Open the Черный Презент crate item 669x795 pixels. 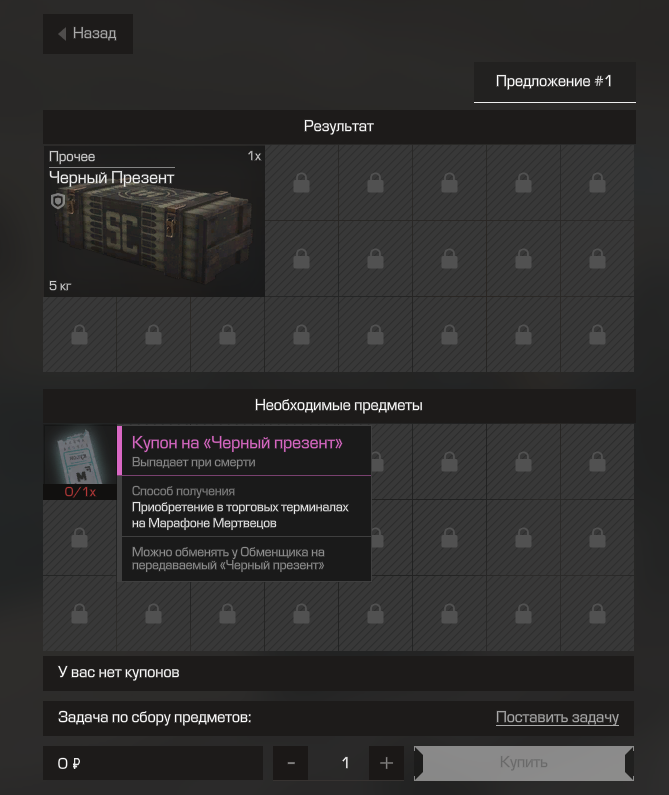pos(154,221)
